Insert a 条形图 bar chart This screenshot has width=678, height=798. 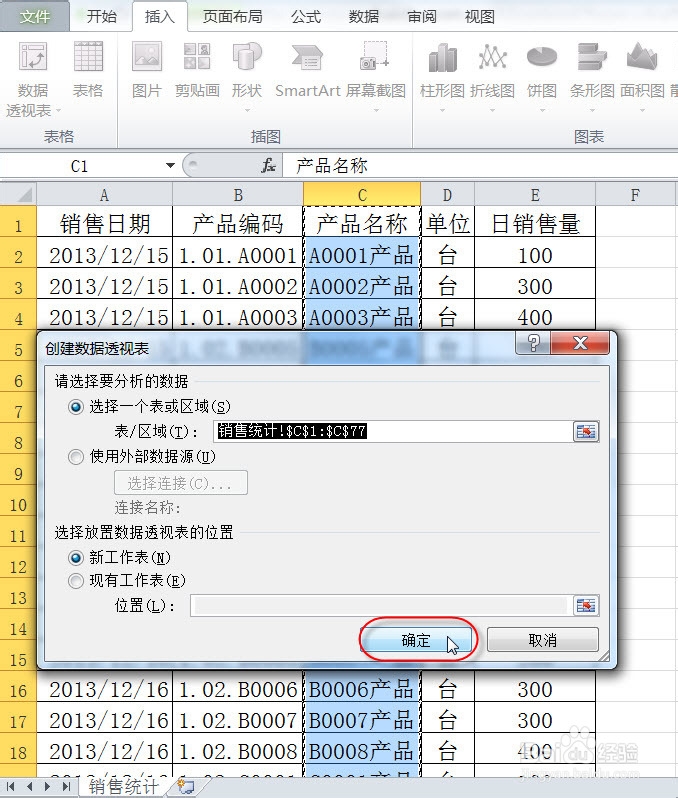point(592,76)
